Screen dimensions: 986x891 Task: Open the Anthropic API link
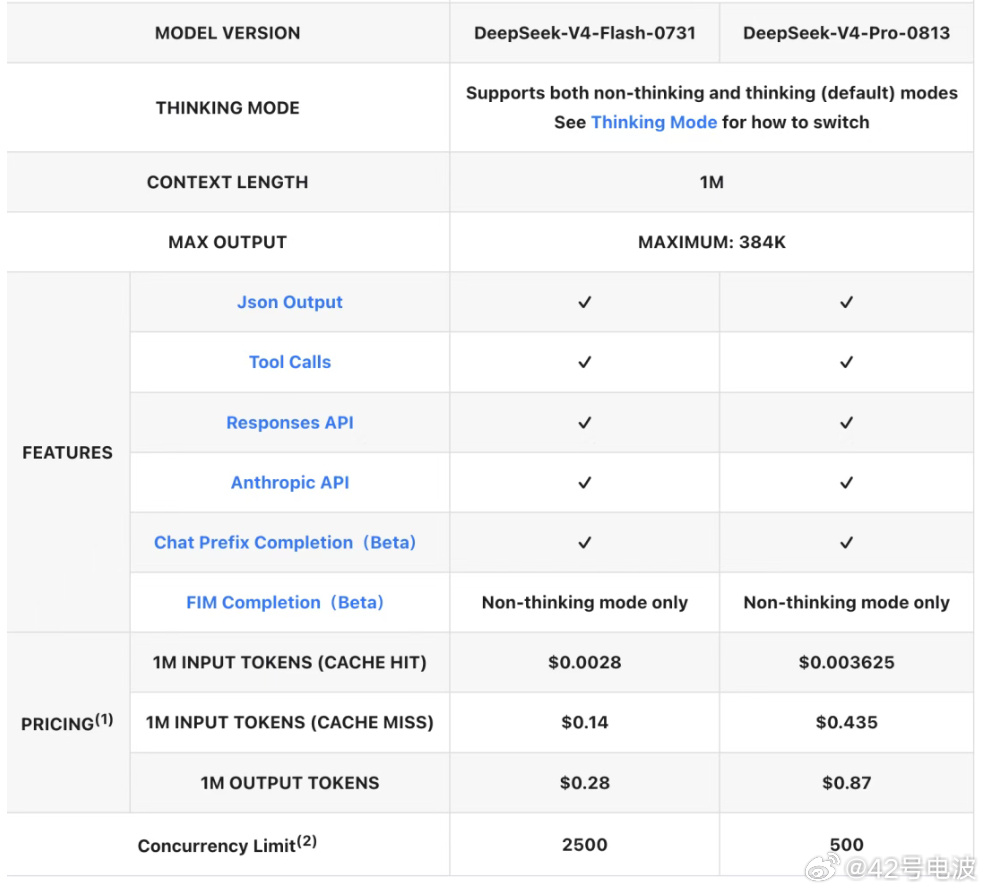(x=289, y=482)
